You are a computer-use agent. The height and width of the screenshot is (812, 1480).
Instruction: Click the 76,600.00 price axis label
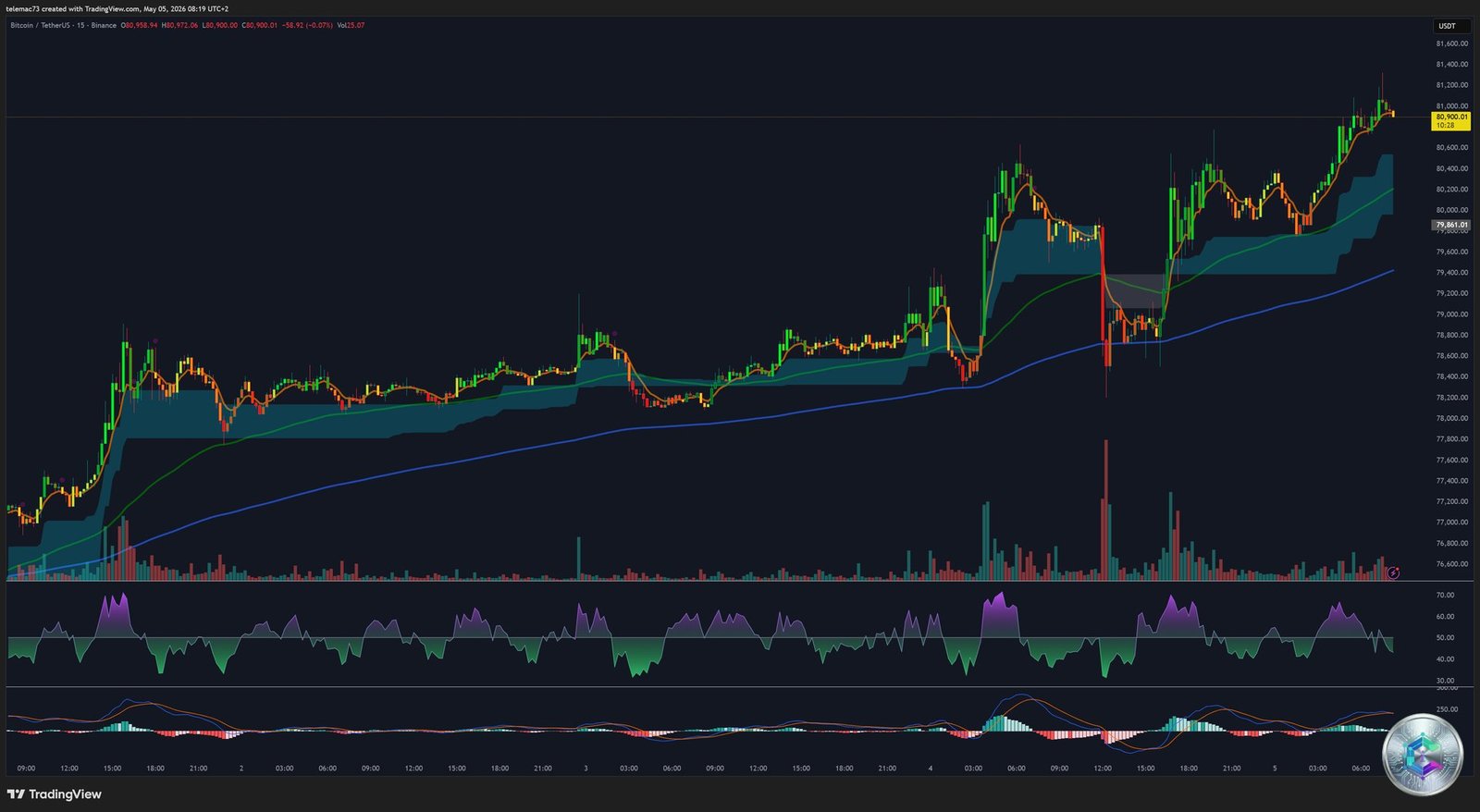[1451, 564]
